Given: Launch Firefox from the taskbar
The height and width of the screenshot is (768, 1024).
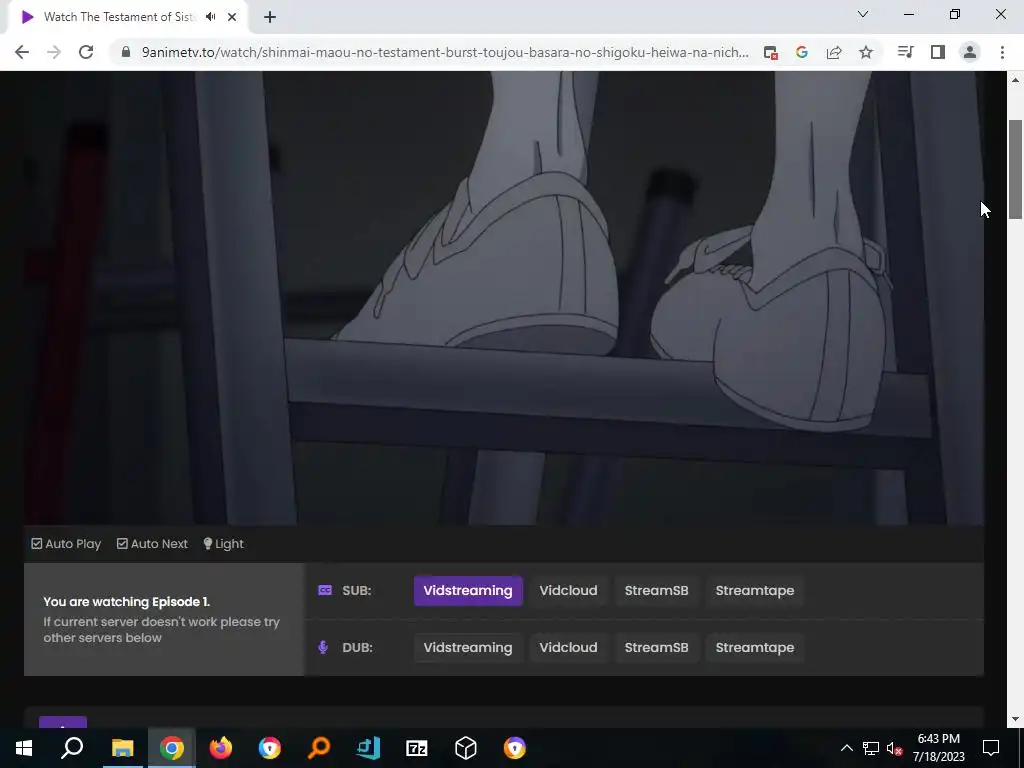Looking at the screenshot, I should [x=221, y=748].
